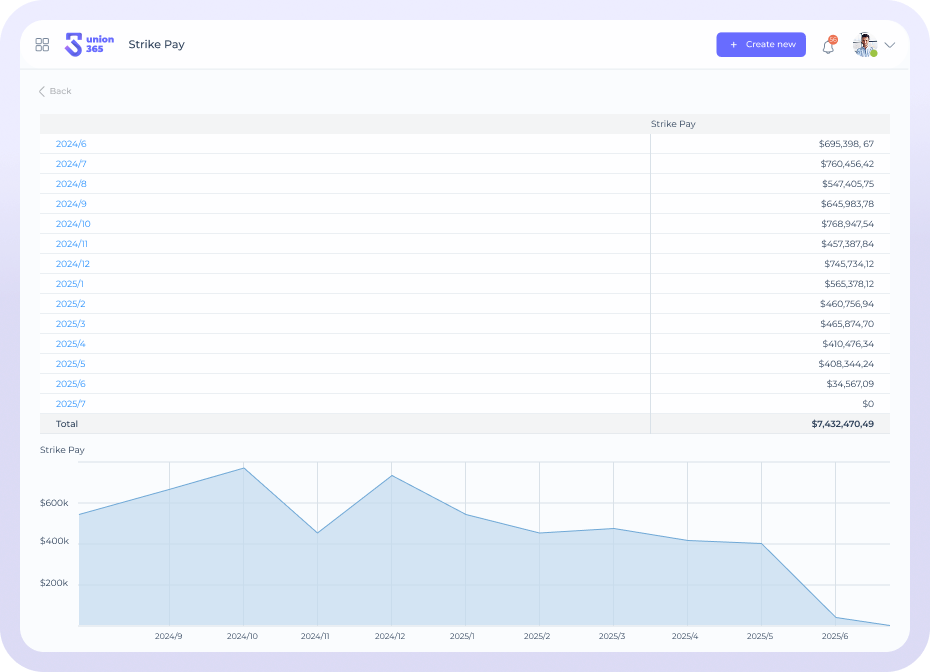Click the Create new button
This screenshot has width=930, height=672.
tap(761, 45)
